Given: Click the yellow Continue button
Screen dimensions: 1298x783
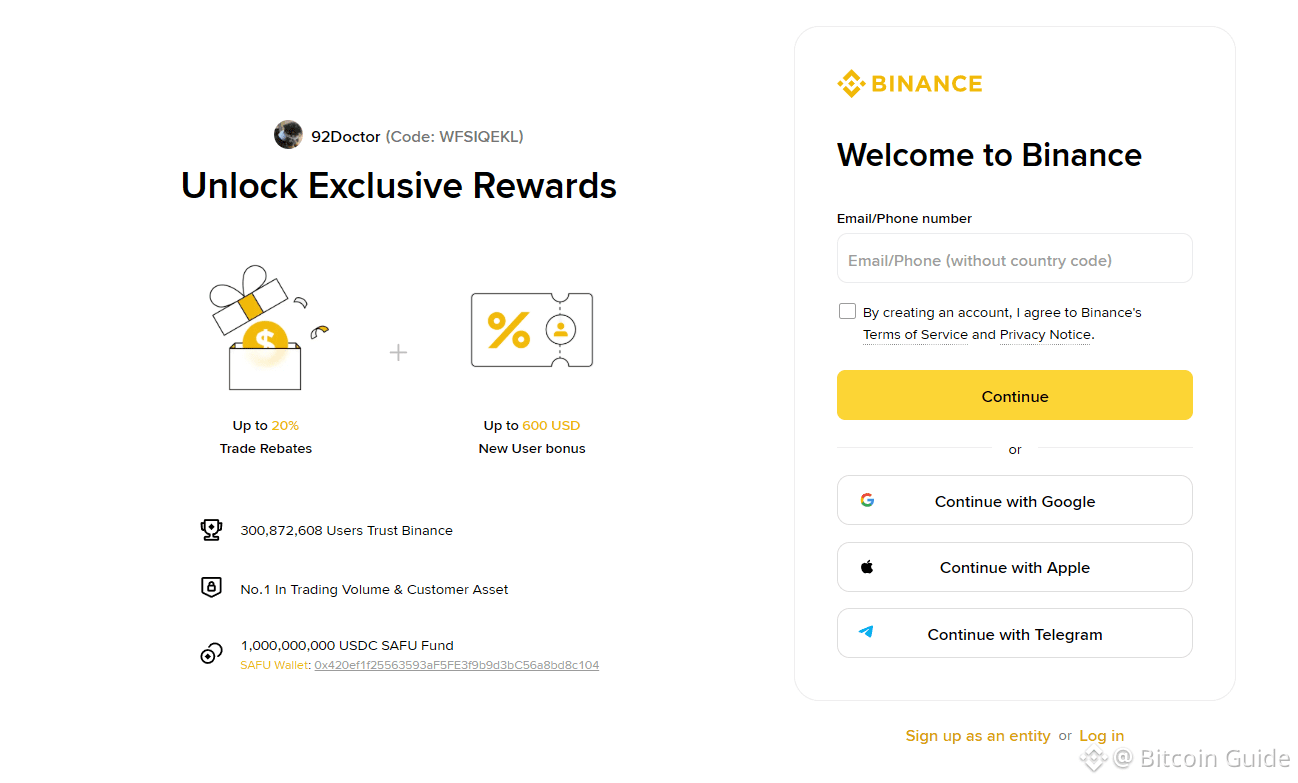Looking at the screenshot, I should tap(1014, 395).
